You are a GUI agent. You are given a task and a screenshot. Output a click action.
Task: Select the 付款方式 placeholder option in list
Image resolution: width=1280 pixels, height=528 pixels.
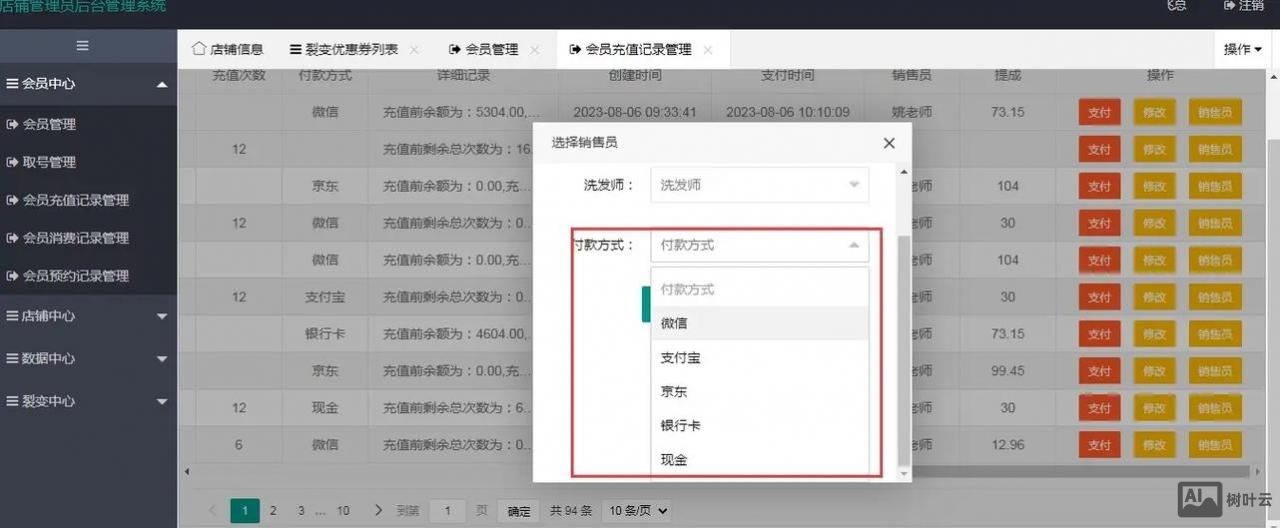(x=760, y=289)
